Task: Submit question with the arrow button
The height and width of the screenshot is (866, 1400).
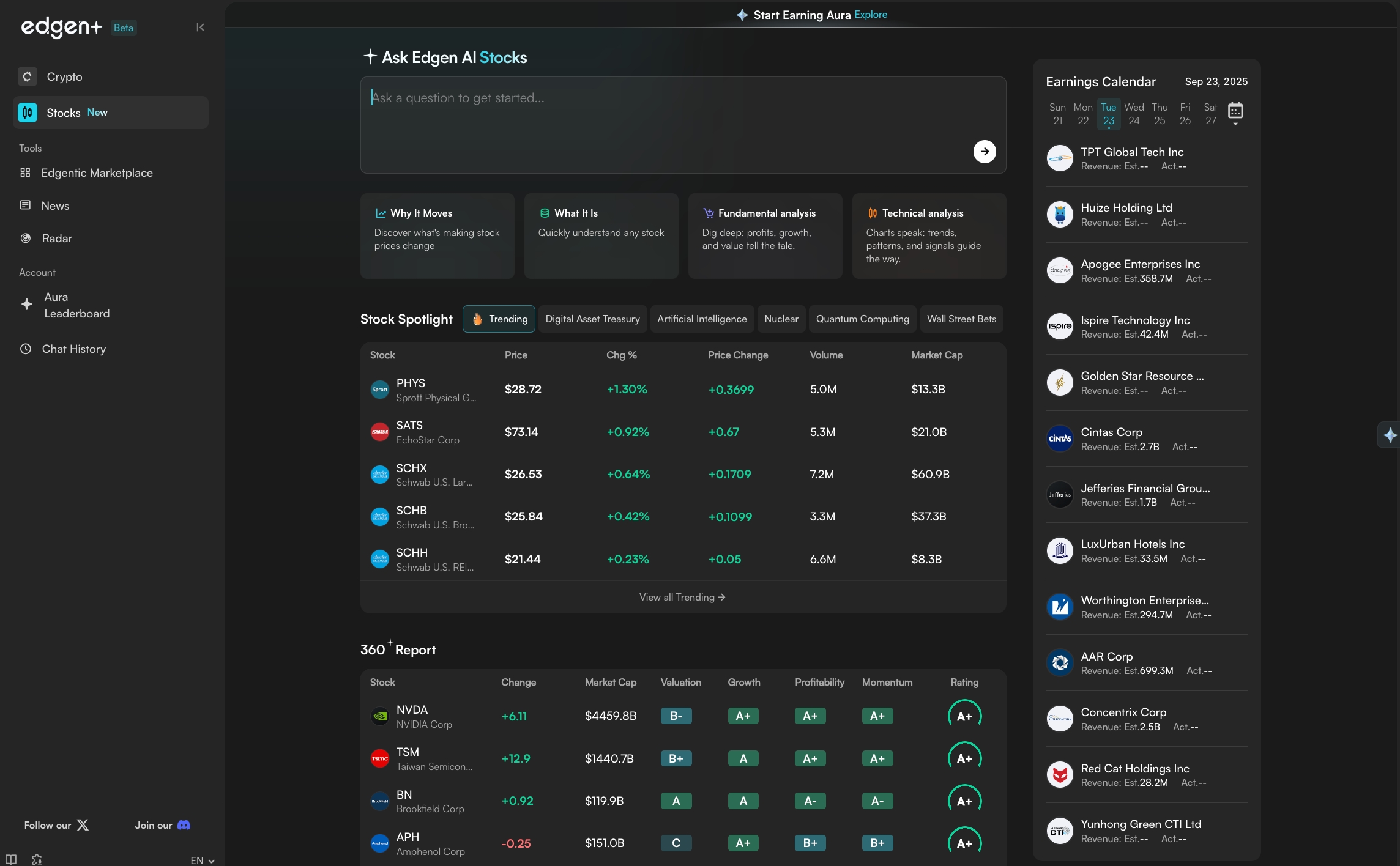Action: 984,152
